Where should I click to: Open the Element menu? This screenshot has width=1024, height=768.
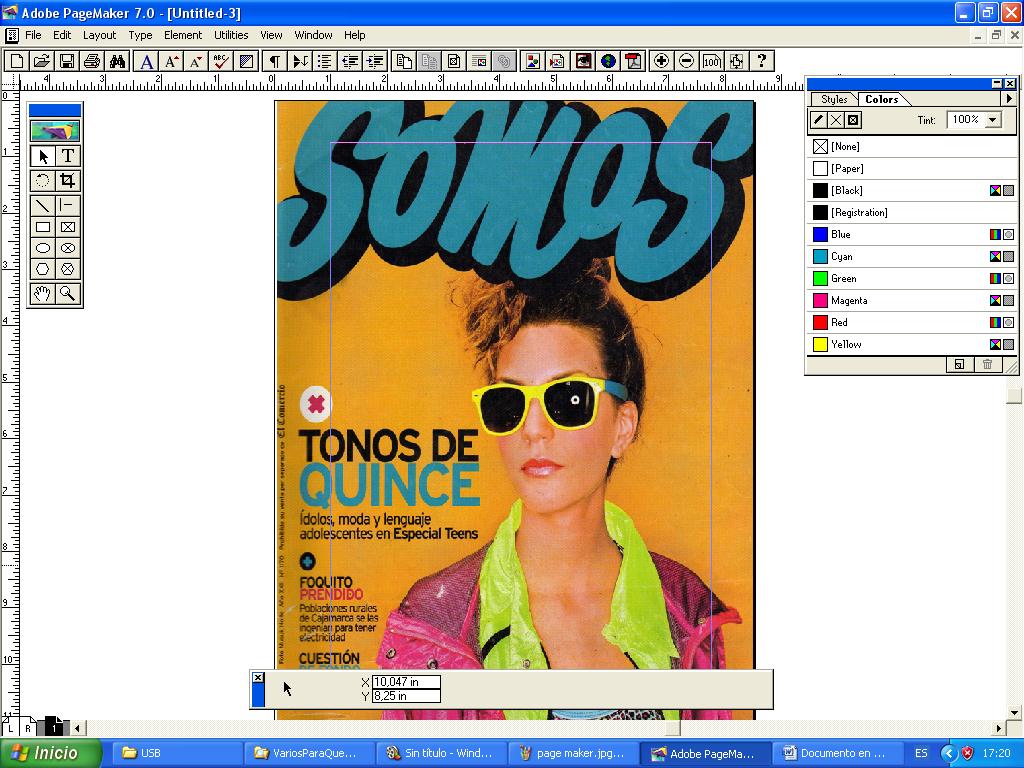point(182,35)
